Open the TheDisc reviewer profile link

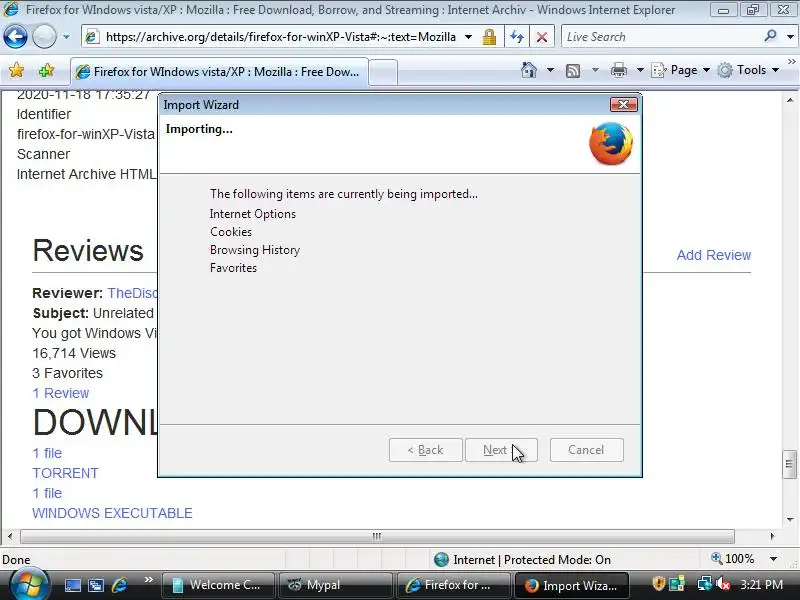tap(132, 293)
